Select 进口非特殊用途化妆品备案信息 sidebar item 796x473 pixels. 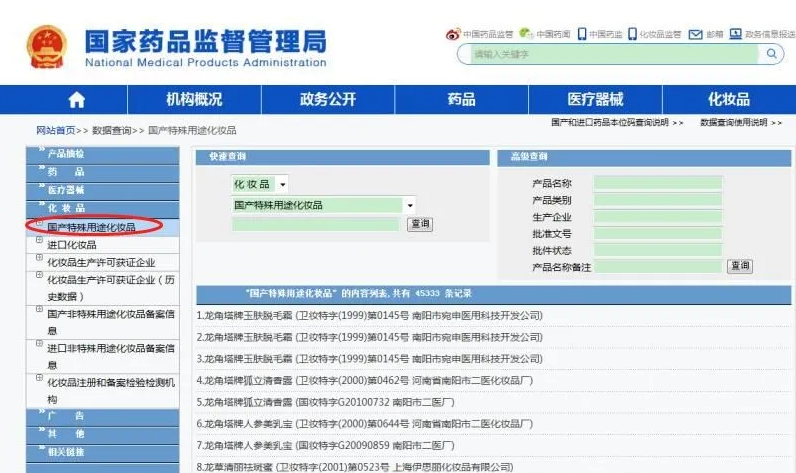(x=111, y=356)
